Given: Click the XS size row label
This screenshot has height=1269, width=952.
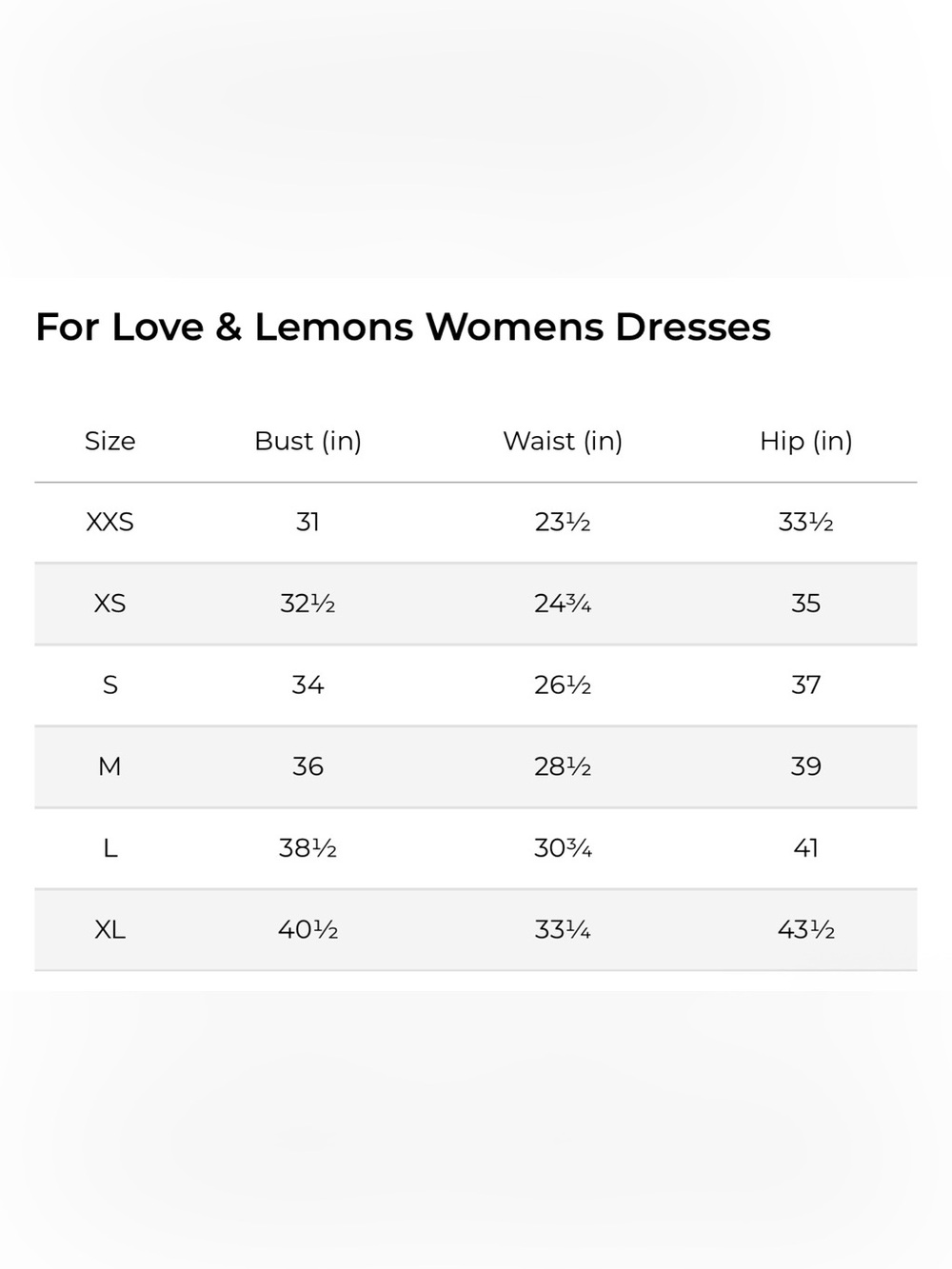Looking at the screenshot, I should pyautogui.click(x=109, y=604).
